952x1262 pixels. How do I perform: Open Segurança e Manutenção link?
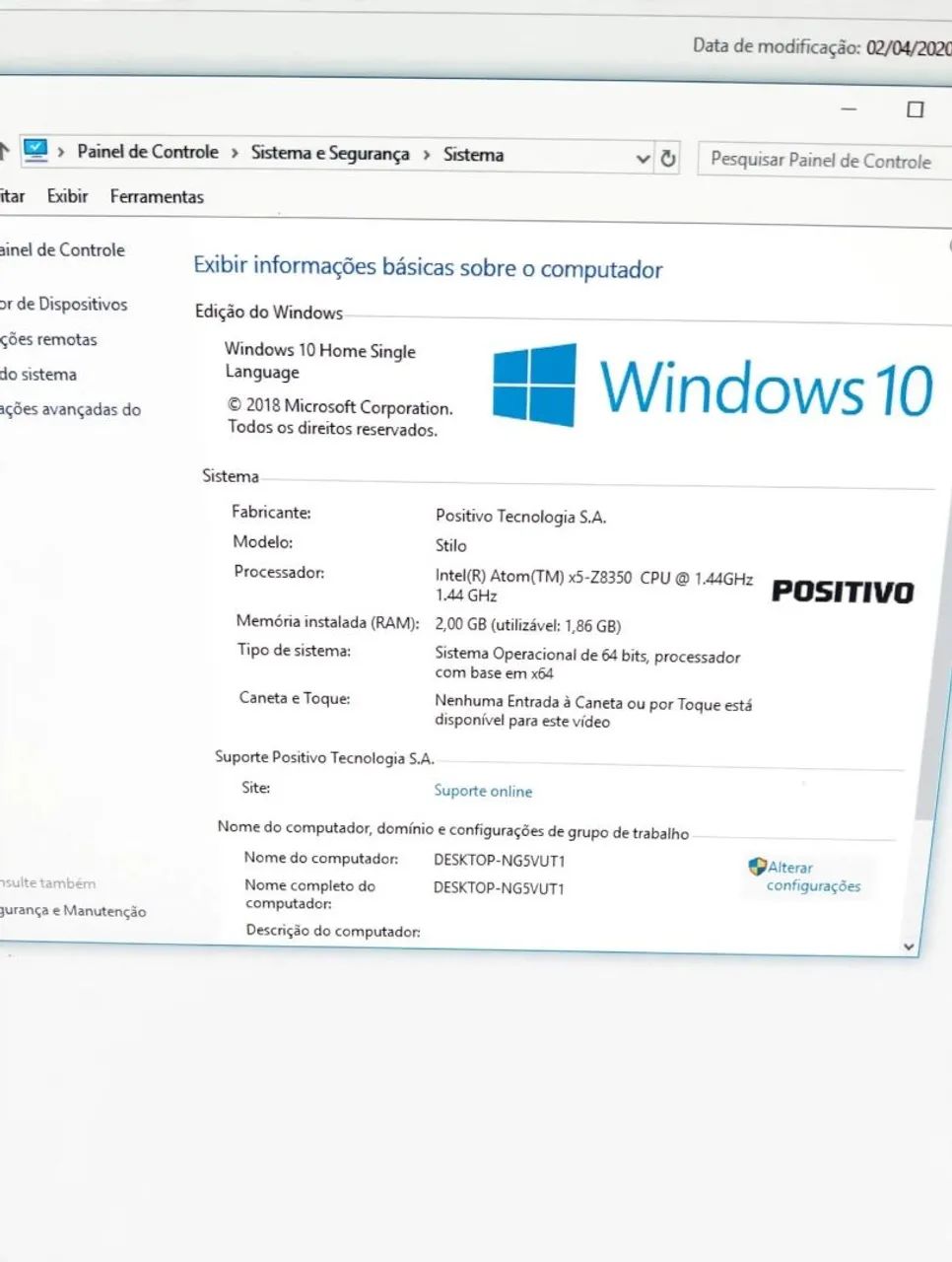point(73,911)
